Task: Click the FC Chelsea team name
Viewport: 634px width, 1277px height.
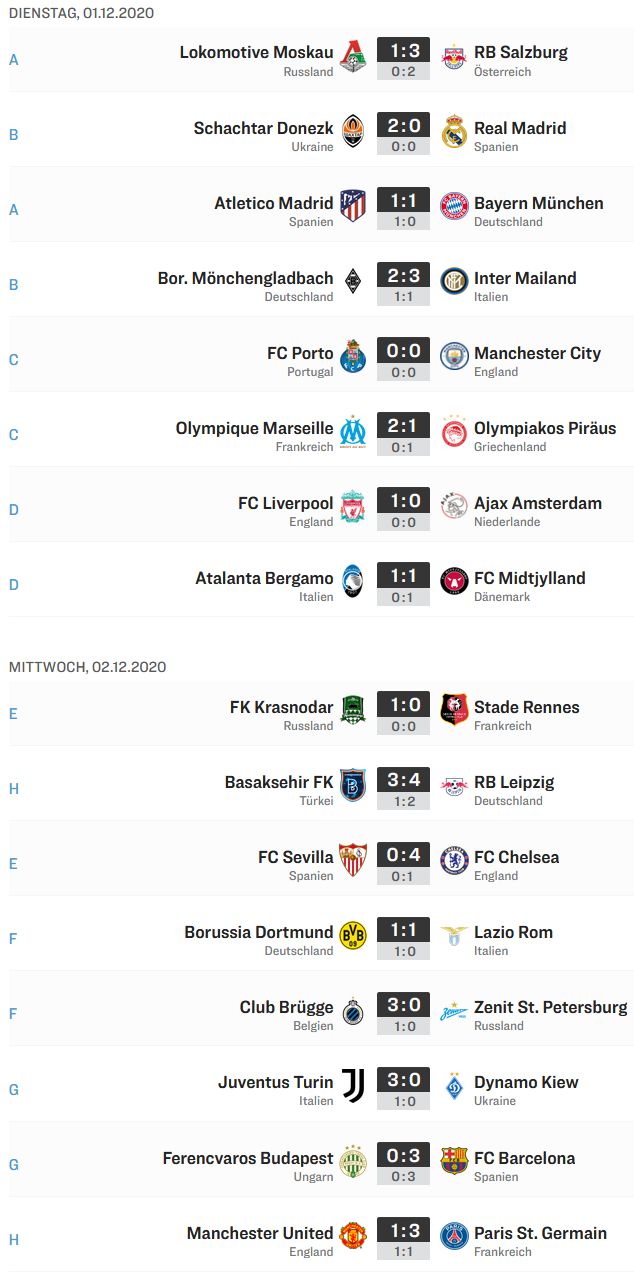Action: pyautogui.click(x=517, y=857)
